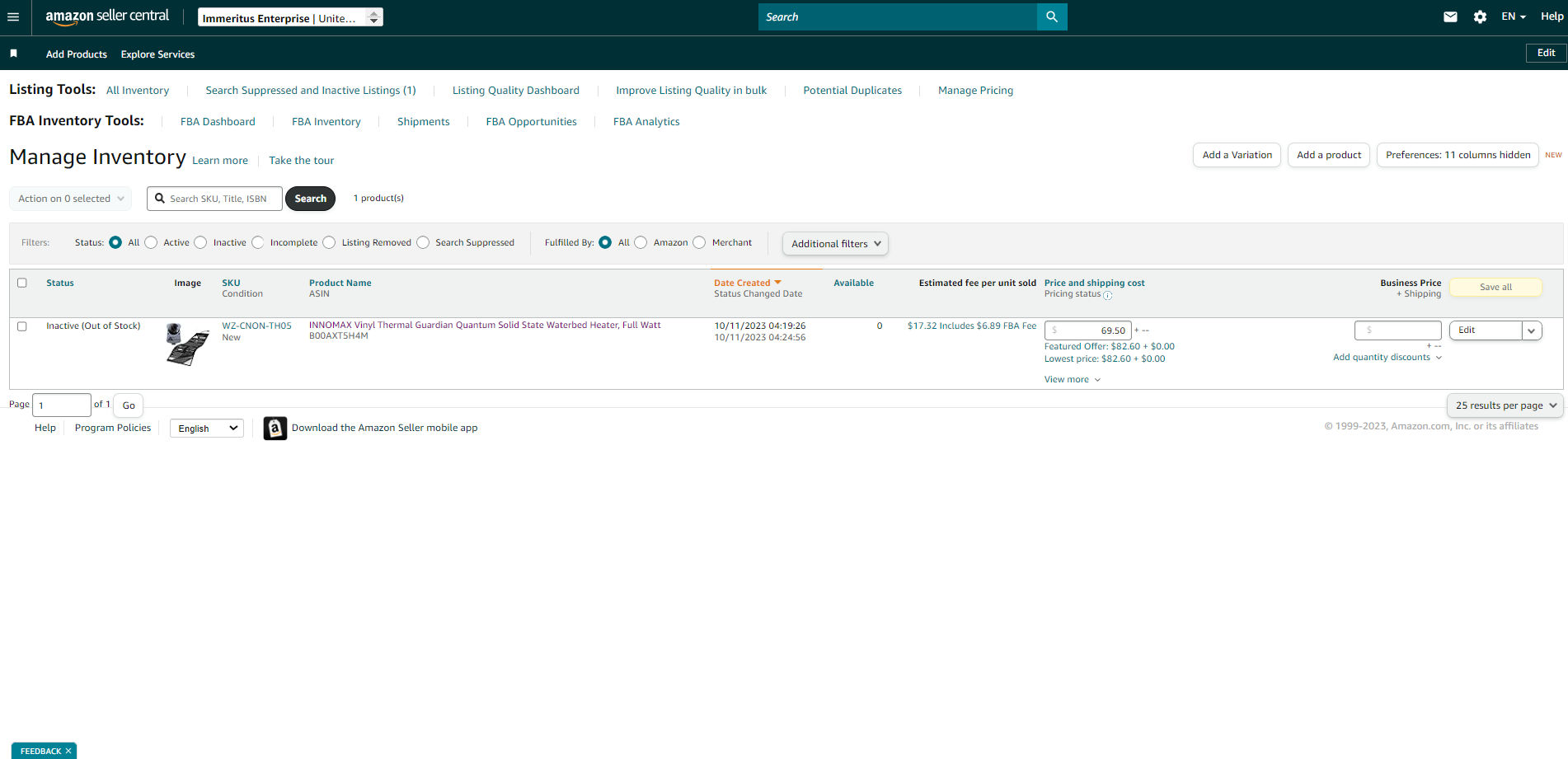Select the Active status radio button
This screenshot has width=1568, height=759.
click(x=151, y=242)
